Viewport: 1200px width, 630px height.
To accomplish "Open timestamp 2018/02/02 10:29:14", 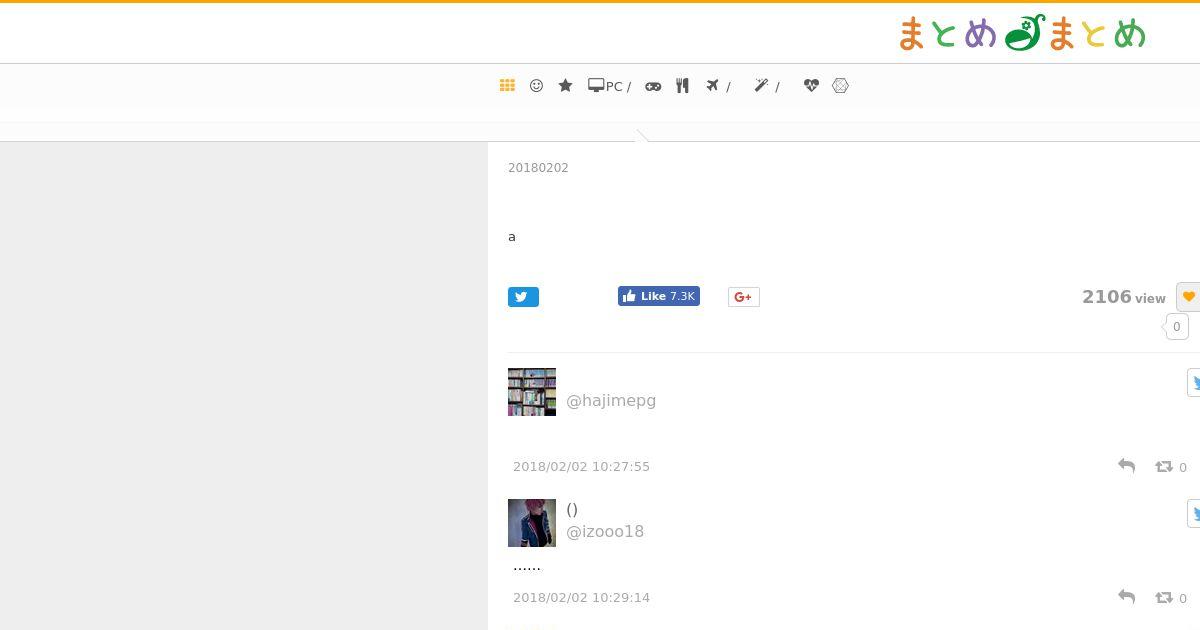I will [581, 598].
